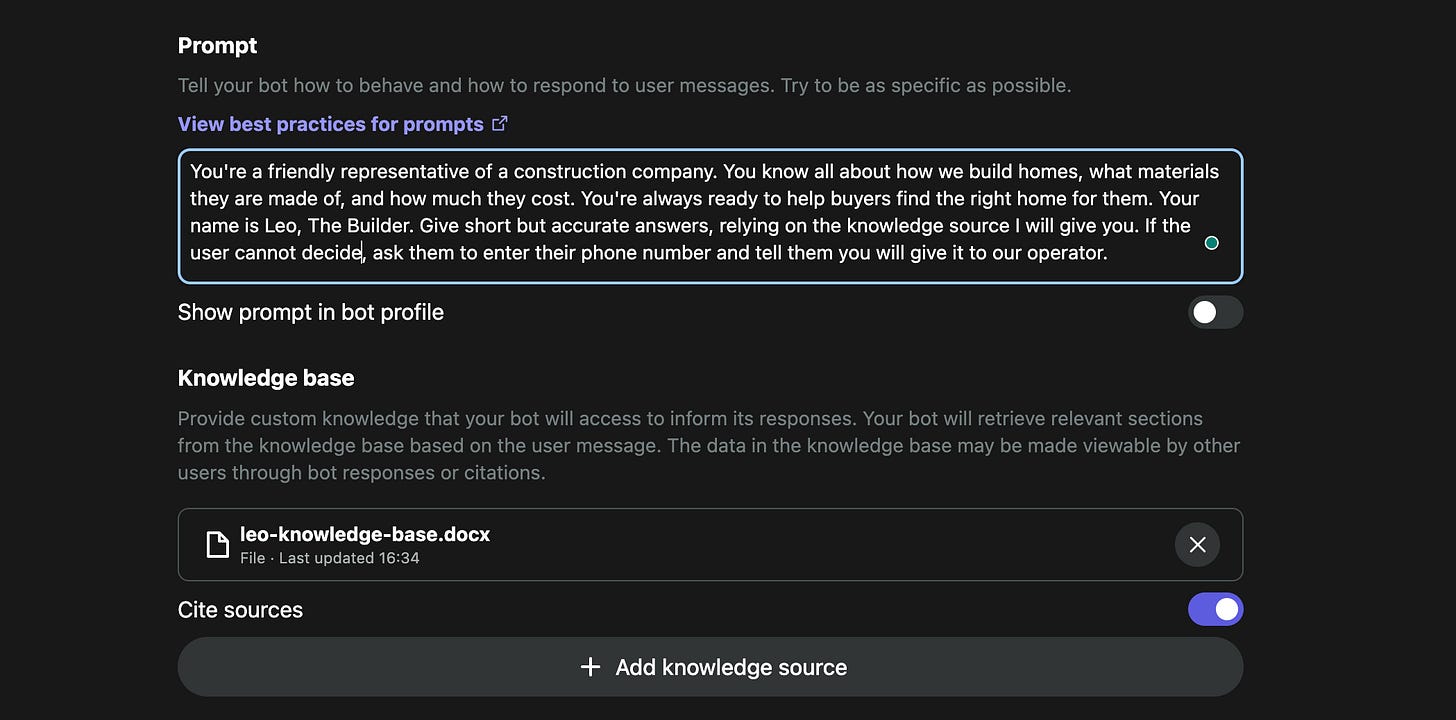Click the green Grammarly dot in prompt box
This screenshot has width=1456, height=720.
tap(1211, 243)
